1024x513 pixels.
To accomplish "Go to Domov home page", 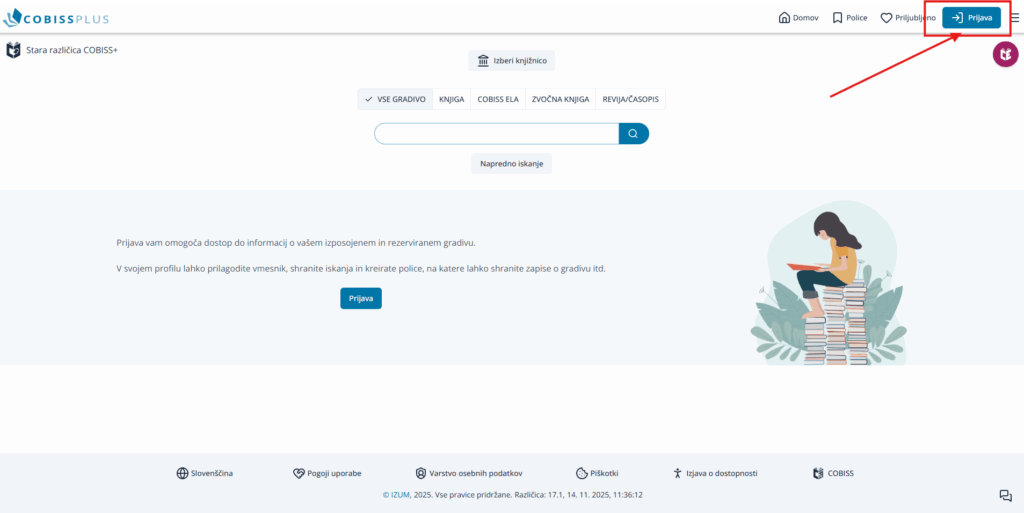I will [x=798, y=18].
